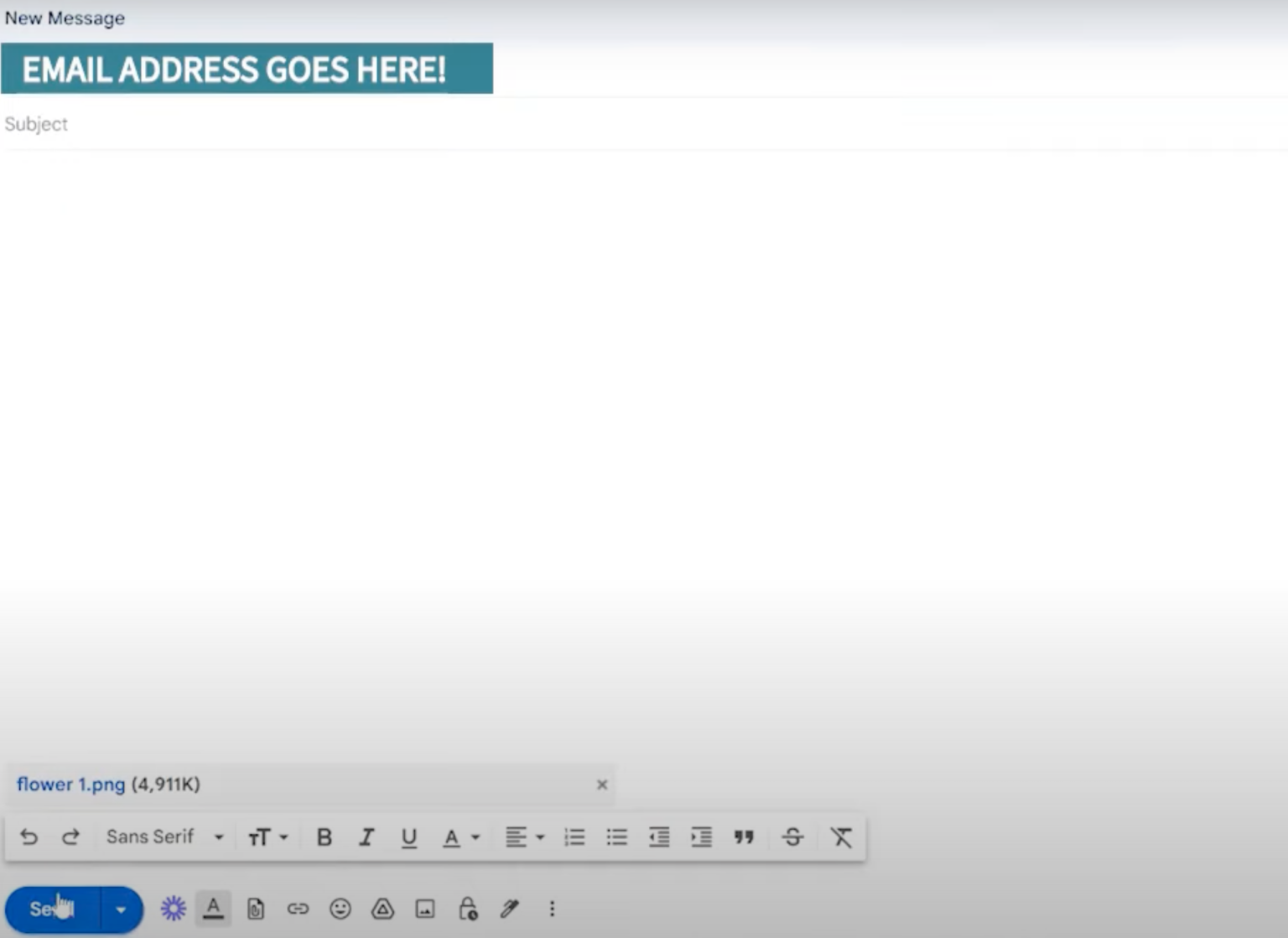The height and width of the screenshot is (938, 1288).
Task: Toggle strikethrough formatting
Action: coord(792,836)
